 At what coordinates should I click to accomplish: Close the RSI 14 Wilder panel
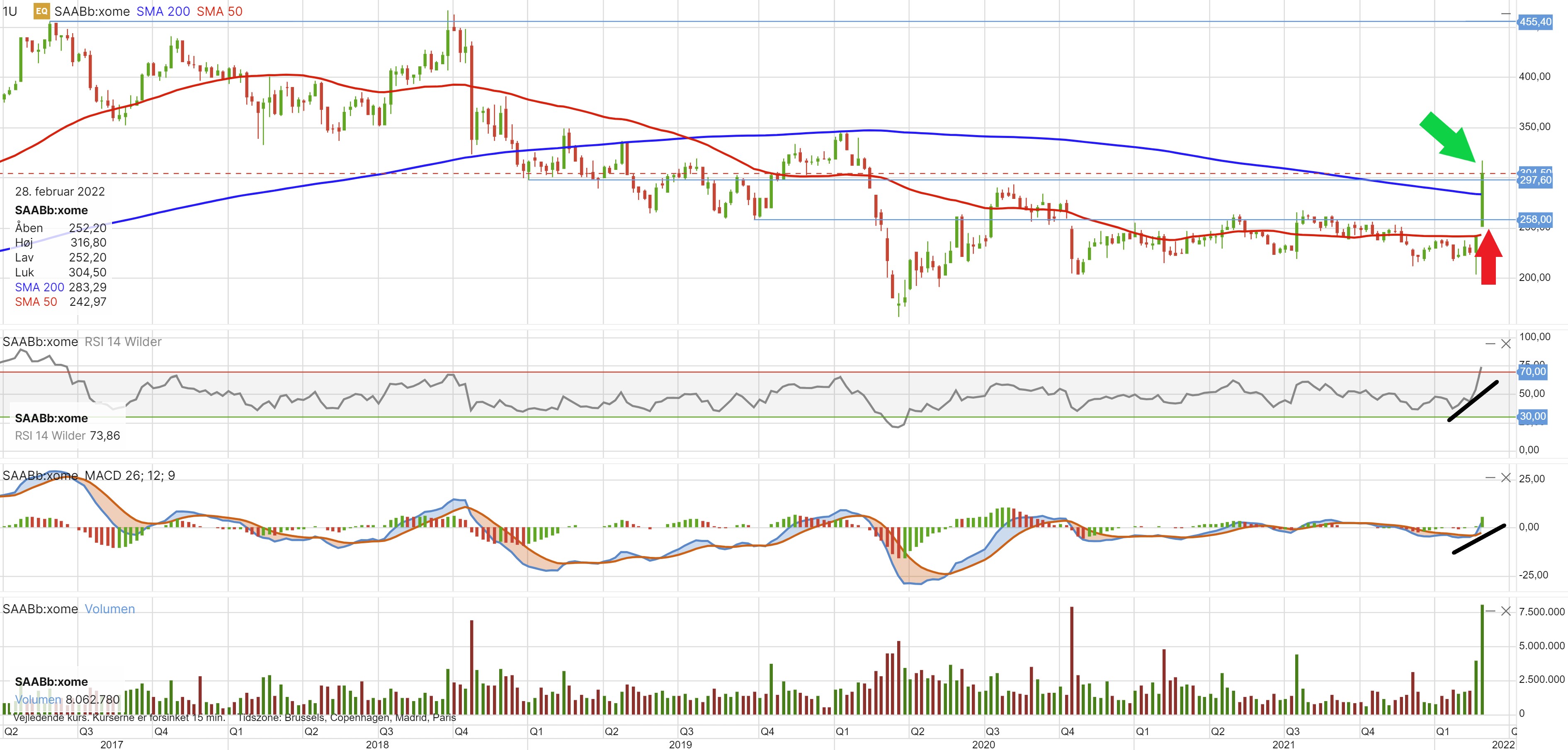pos(1506,344)
